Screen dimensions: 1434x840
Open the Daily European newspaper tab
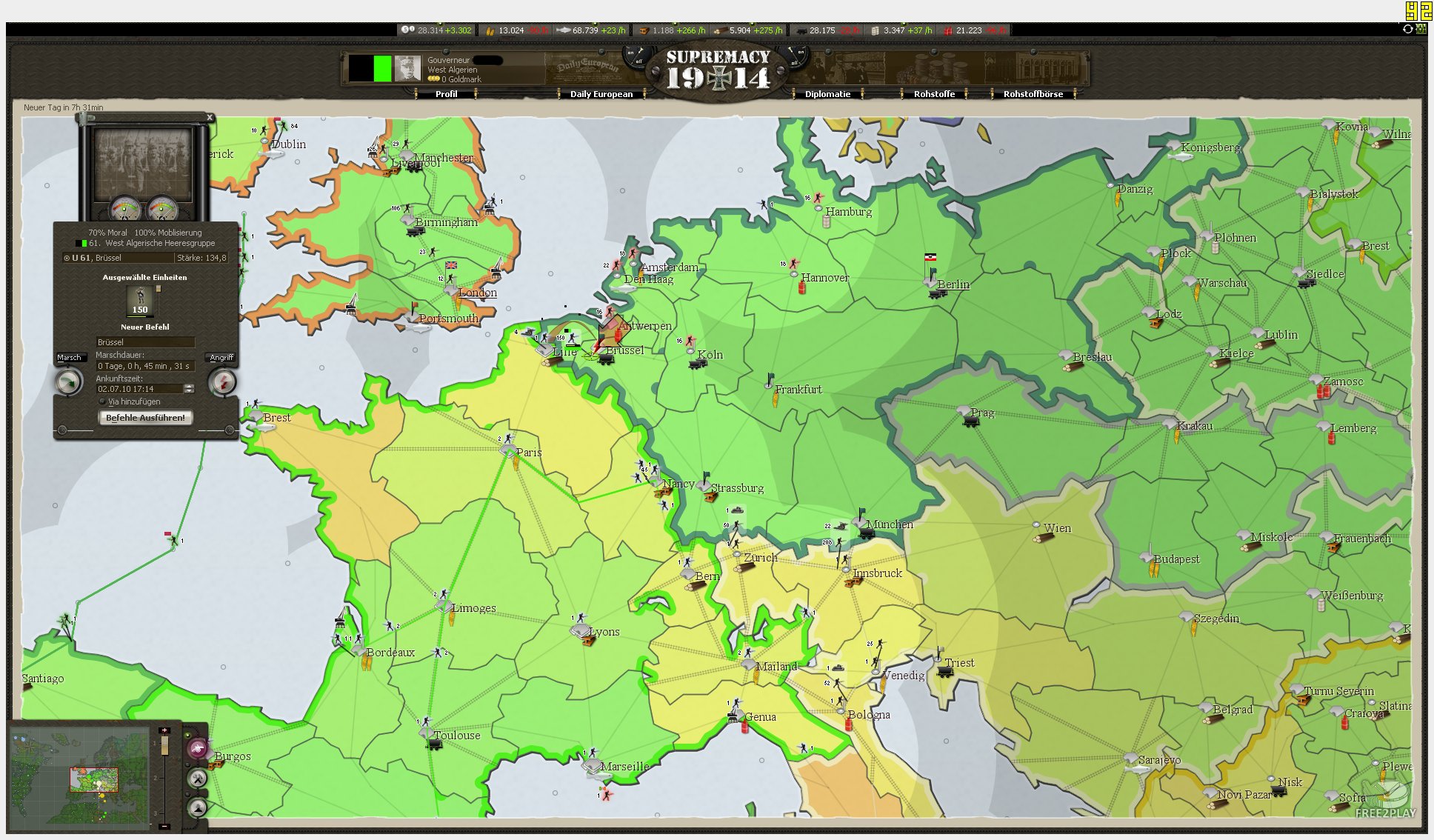[601, 94]
